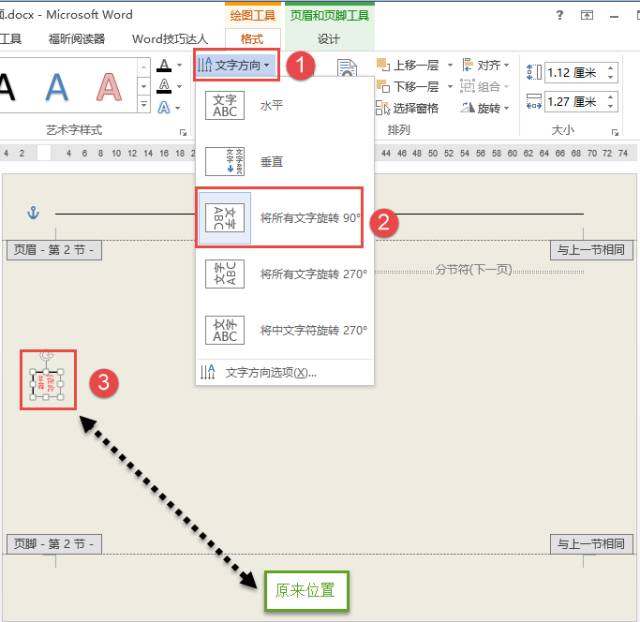Increase shape height with up spinner
This screenshot has height=622, width=640.
point(611,68)
